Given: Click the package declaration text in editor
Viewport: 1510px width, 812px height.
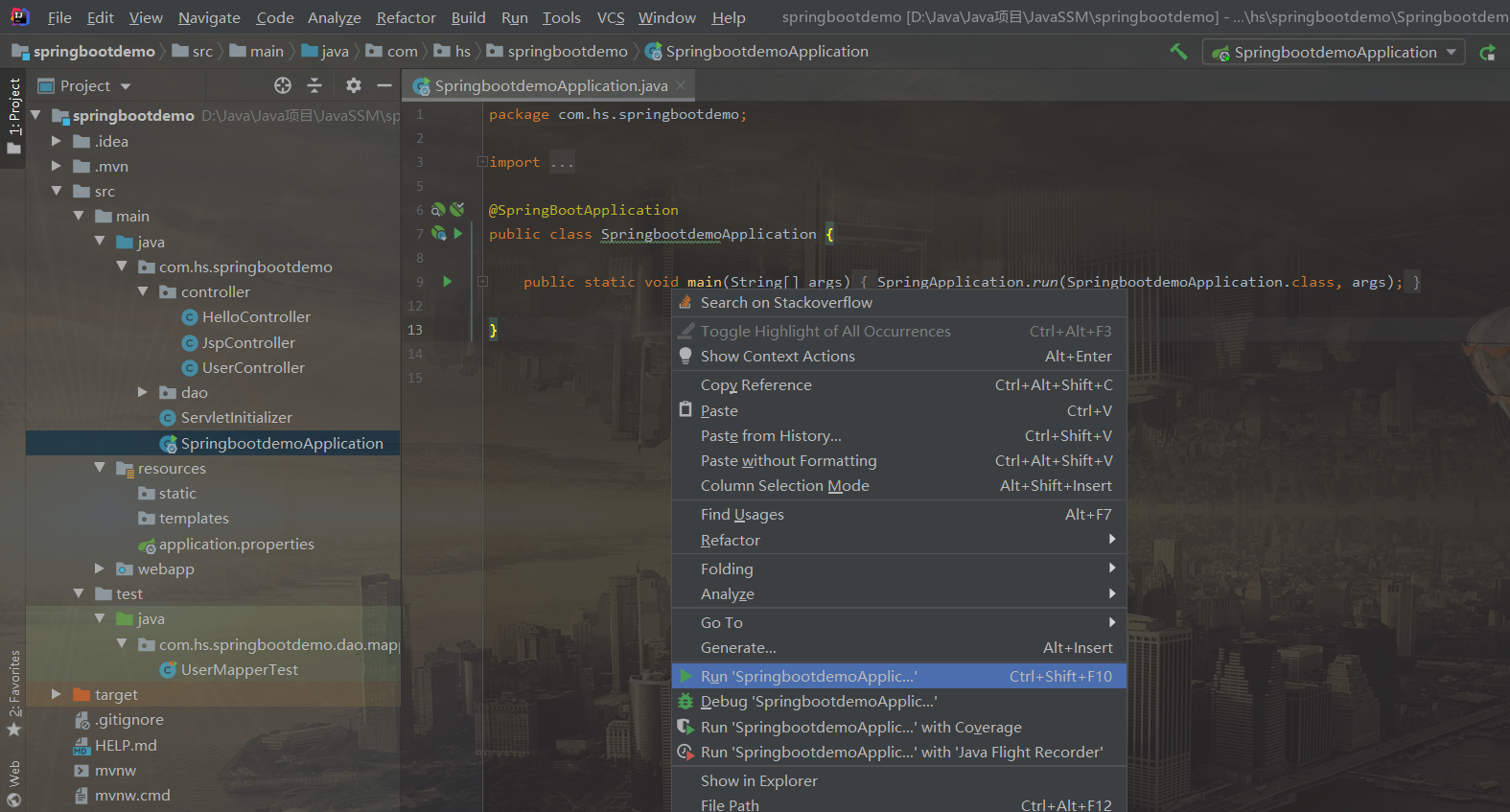Looking at the screenshot, I should click(x=617, y=114).
